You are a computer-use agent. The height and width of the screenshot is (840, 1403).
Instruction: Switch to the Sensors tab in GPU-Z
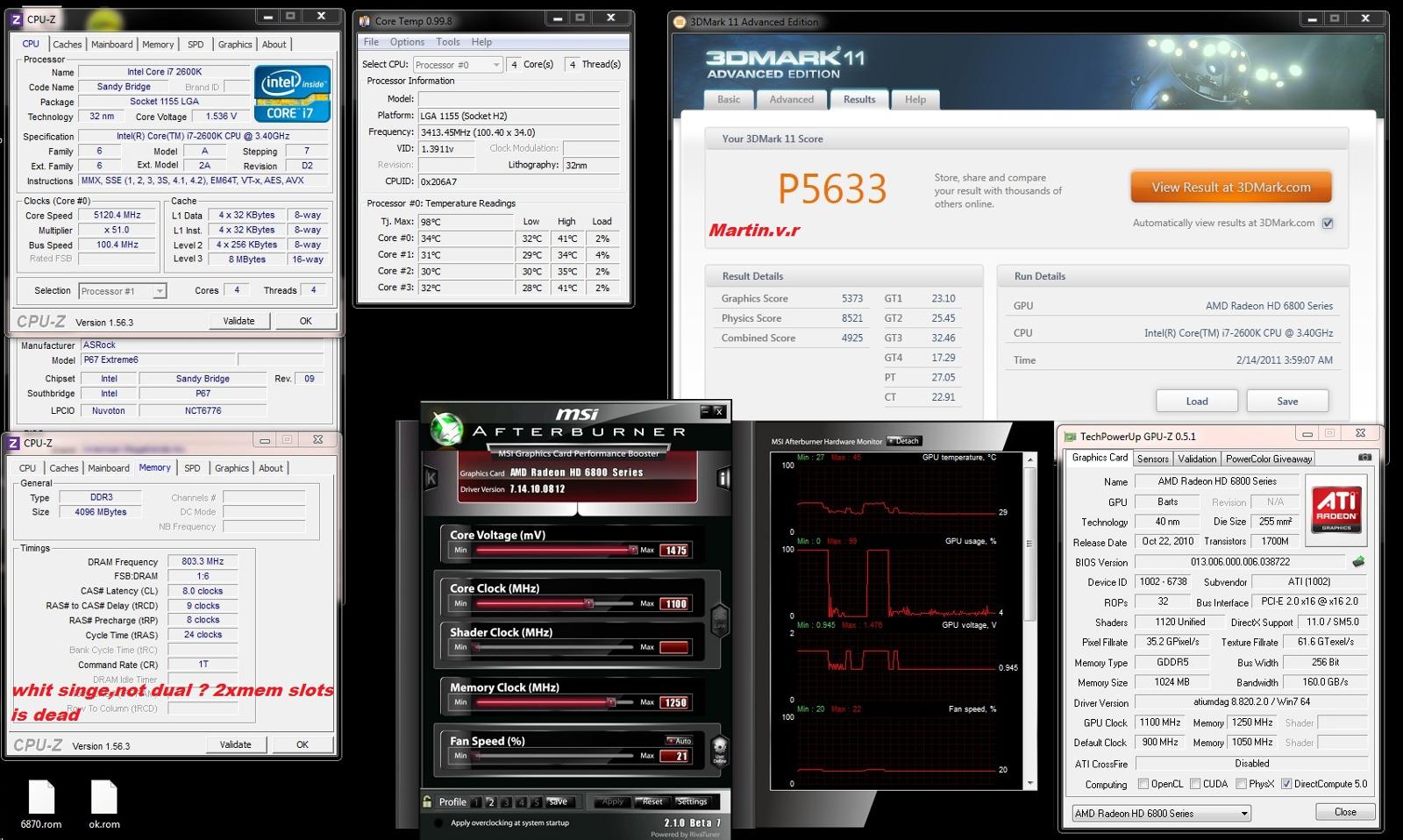pyautogui.click(x=1152, y=459)
